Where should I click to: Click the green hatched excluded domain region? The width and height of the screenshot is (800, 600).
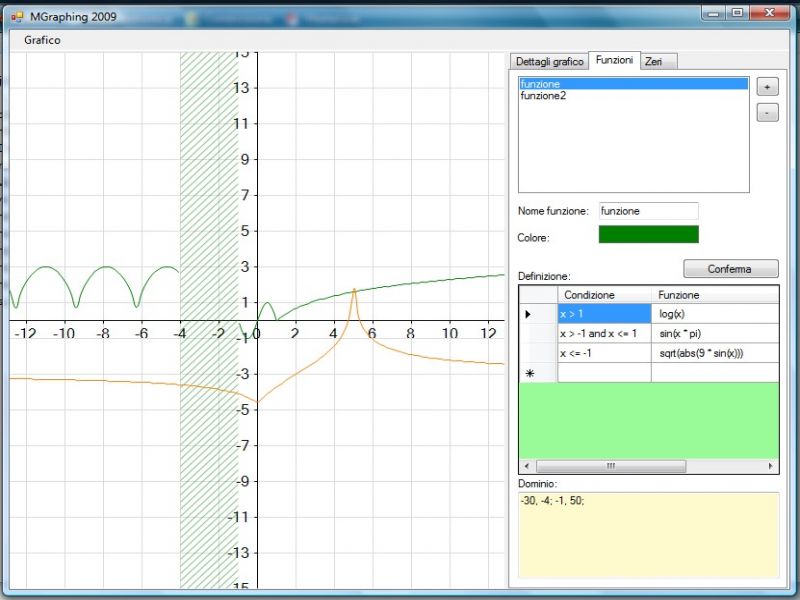click(209, 320)
